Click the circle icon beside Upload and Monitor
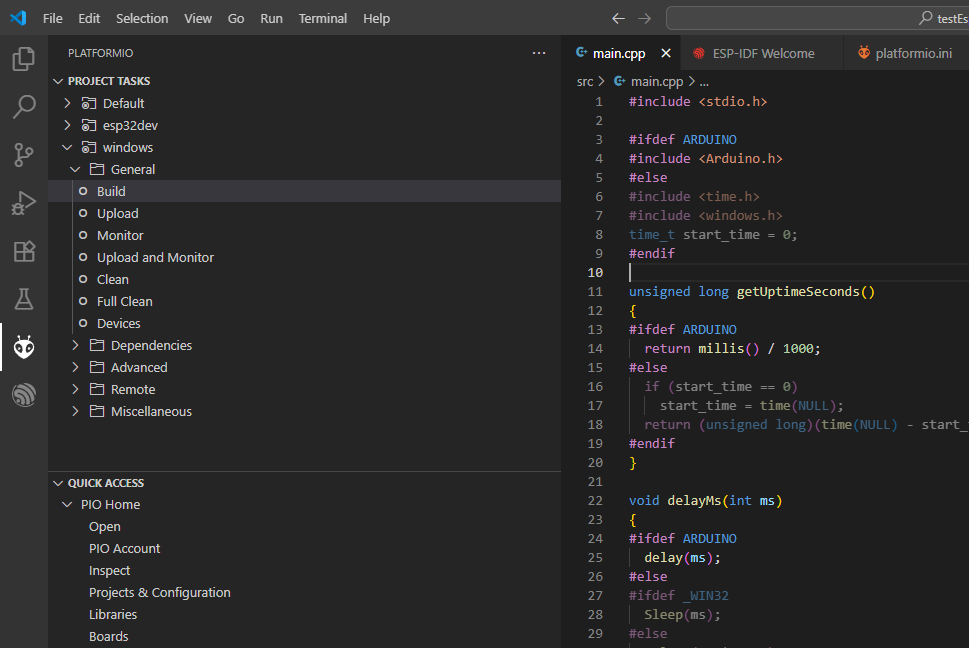 (x=83, y=258)
